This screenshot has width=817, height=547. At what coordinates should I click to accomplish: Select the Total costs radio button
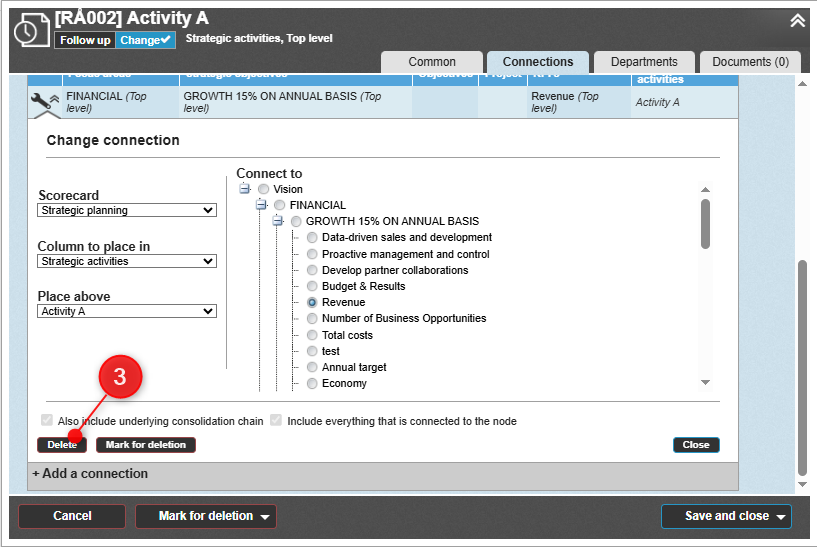point(313,335)
